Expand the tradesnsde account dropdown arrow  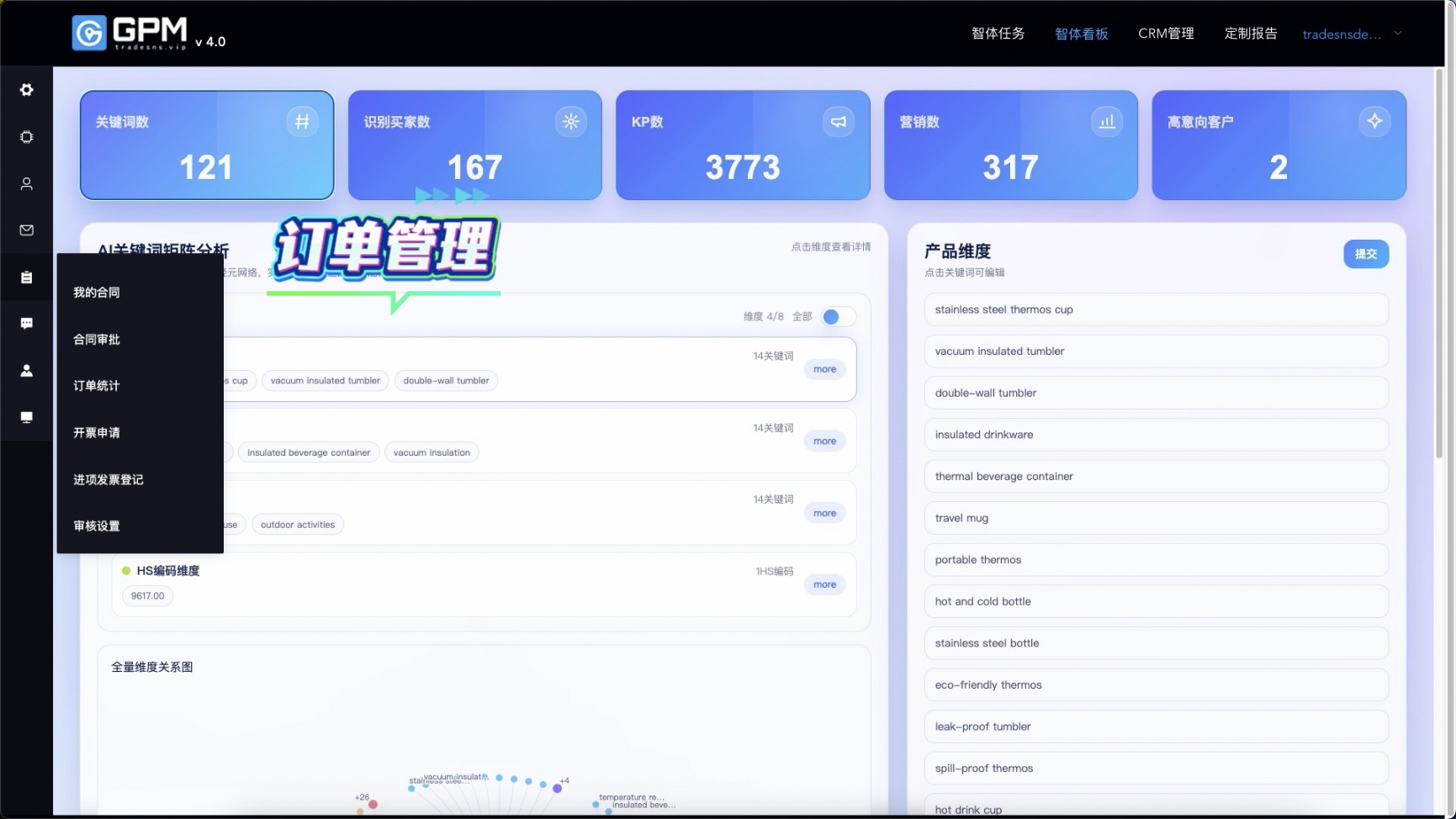coord(1398,34)
